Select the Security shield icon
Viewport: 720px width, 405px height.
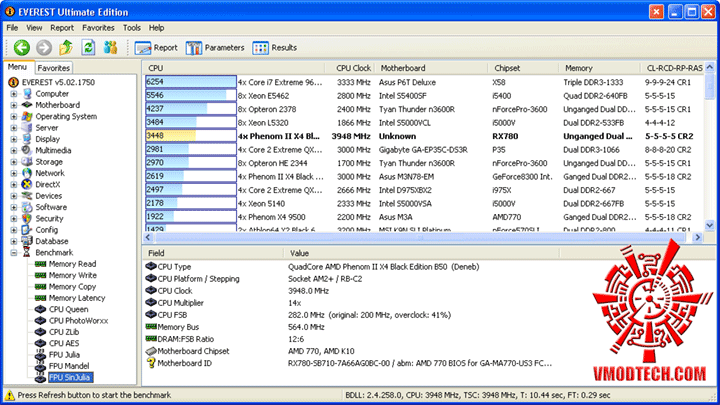[x=27, y=219]
